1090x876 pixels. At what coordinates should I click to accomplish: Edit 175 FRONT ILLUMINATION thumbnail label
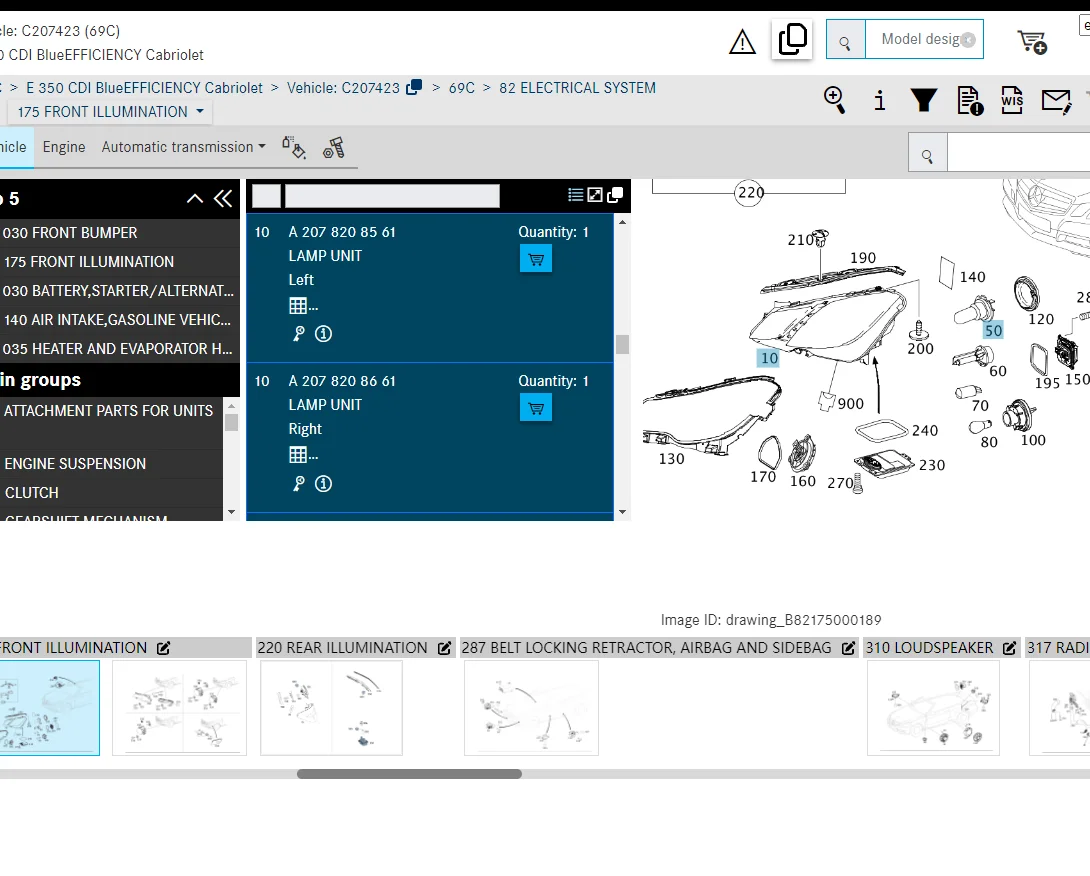[x=163, y=648]
